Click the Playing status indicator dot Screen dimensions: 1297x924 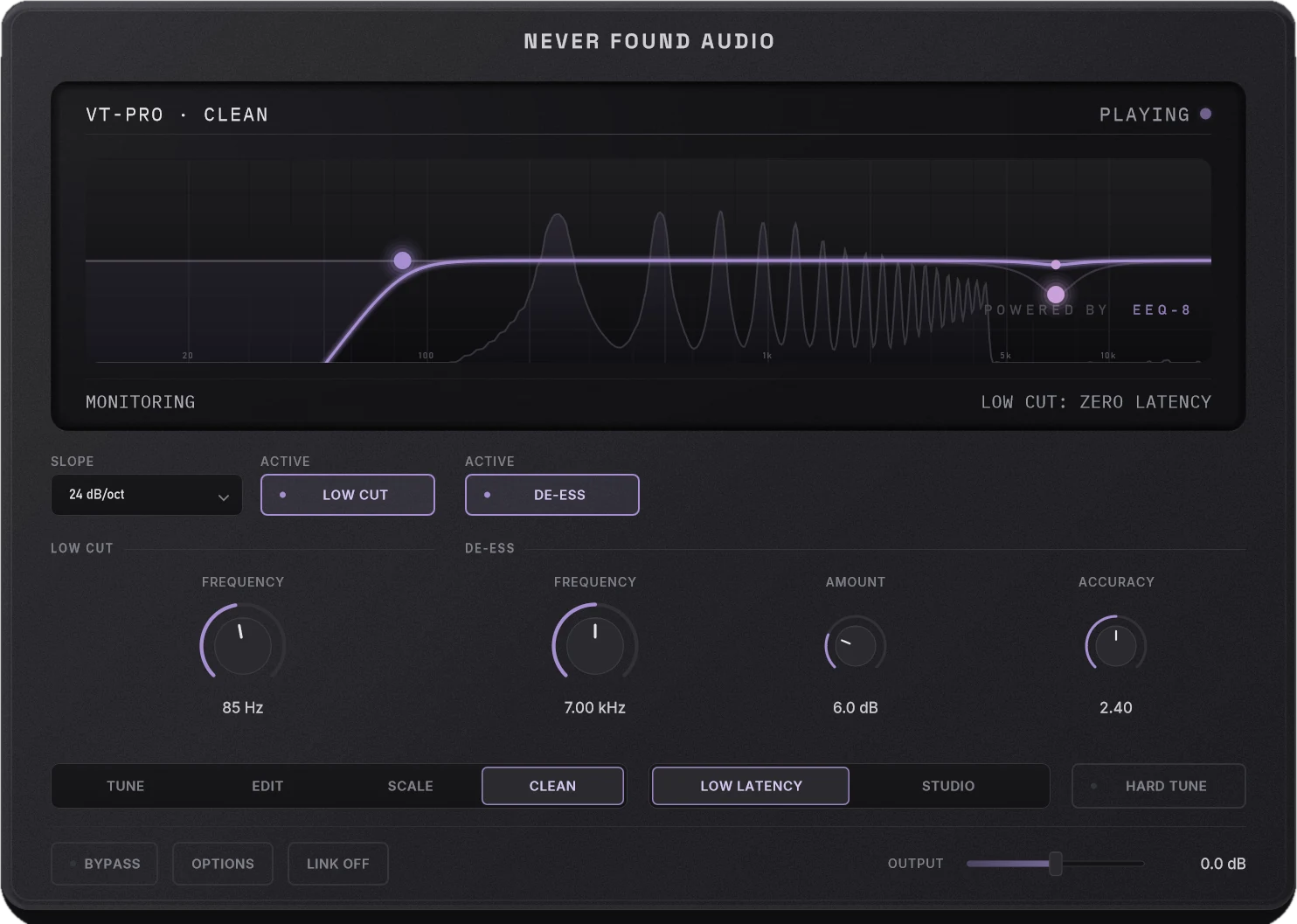1206,114
